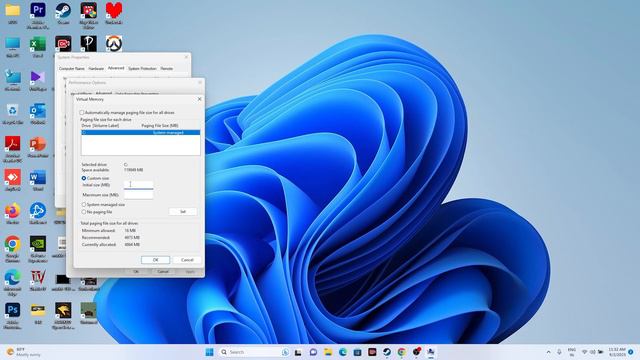
Task: Click Cancel in the Performance Options window
Action: pos(163,271)
